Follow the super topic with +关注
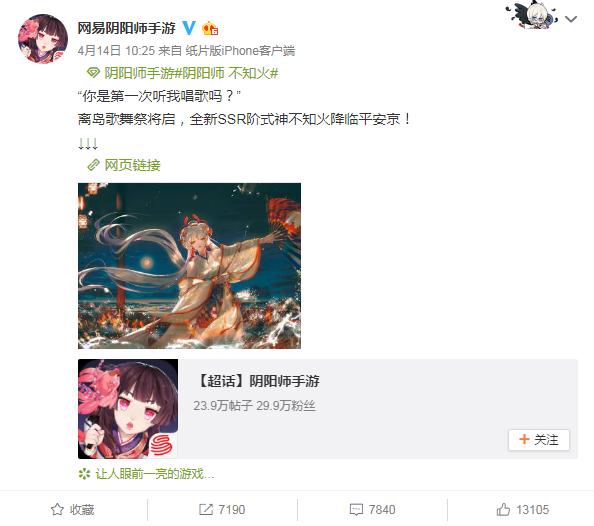This screenshot has height=526, width=594. point(539,440)
